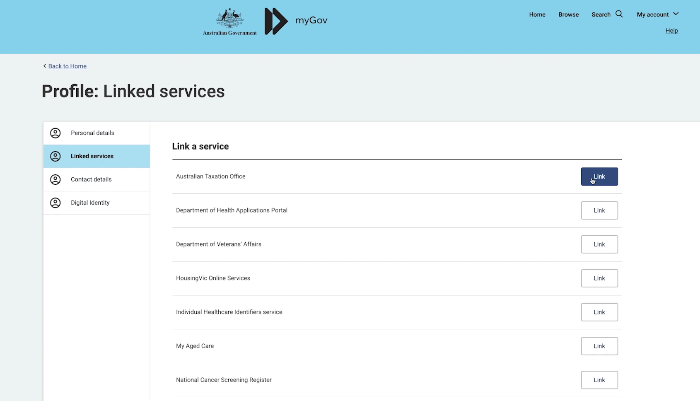Screen dimensions: 700x401
Task: Select the Linked services section
Action: (96, 156)
